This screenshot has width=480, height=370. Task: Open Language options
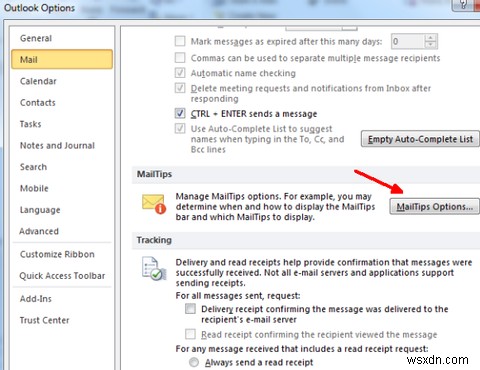(x=40, y=210)
